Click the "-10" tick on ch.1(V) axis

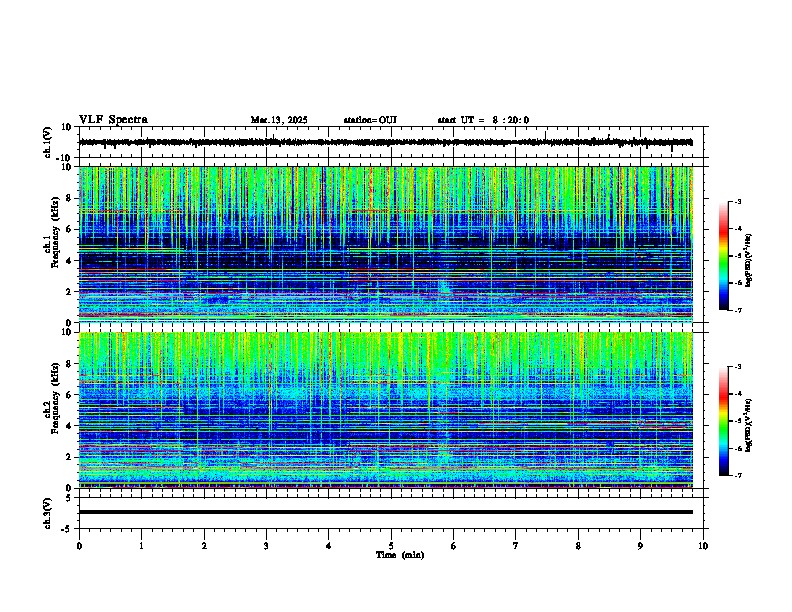pyautogui.click(x=64, y=158)
